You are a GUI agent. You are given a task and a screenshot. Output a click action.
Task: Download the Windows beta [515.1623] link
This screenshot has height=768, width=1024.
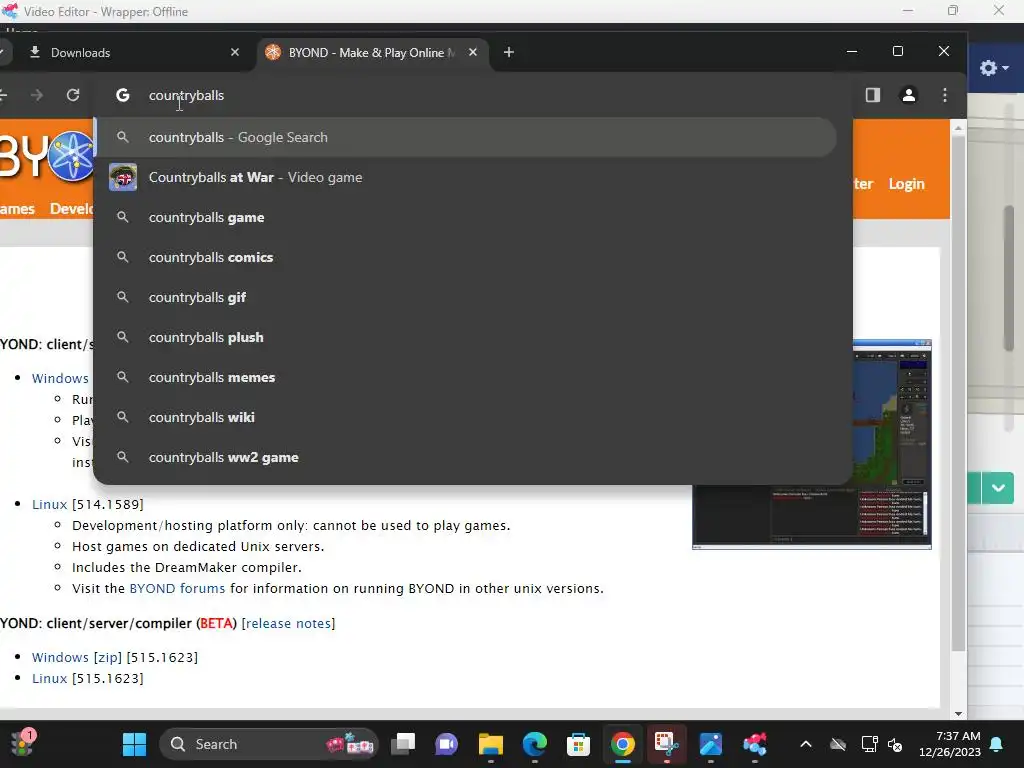point(60,657)
